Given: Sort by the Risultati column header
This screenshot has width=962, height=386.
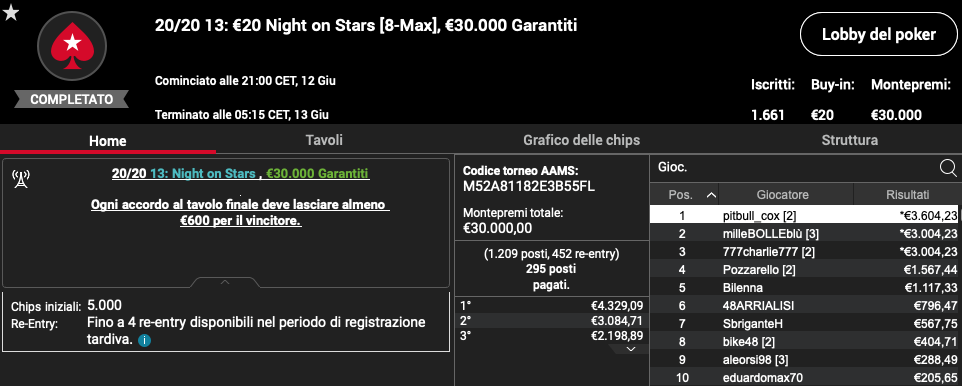Looking at the screenshot, I should [x=907, y=195].
